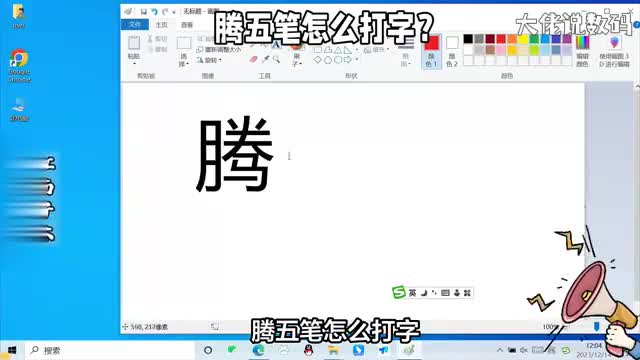
Task: Click Resize (重新调整大小) button
Action: 218,49
